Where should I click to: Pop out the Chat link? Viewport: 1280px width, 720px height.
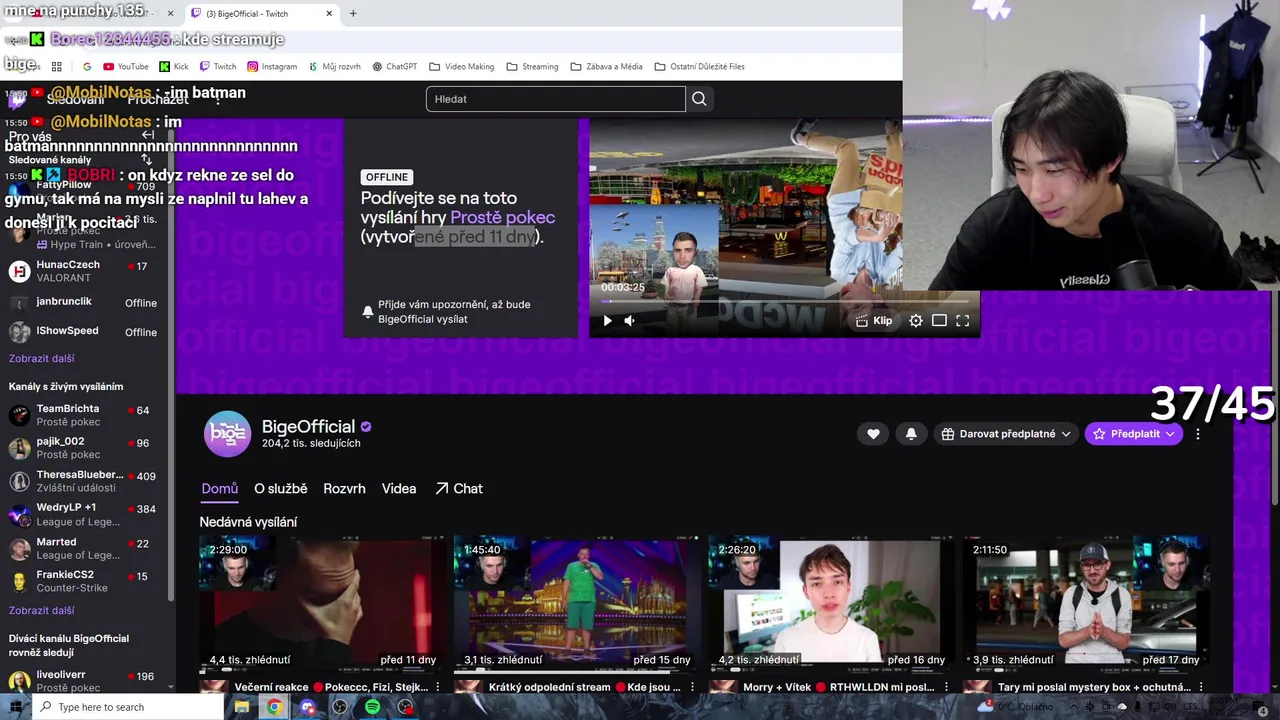pos(459,489)
